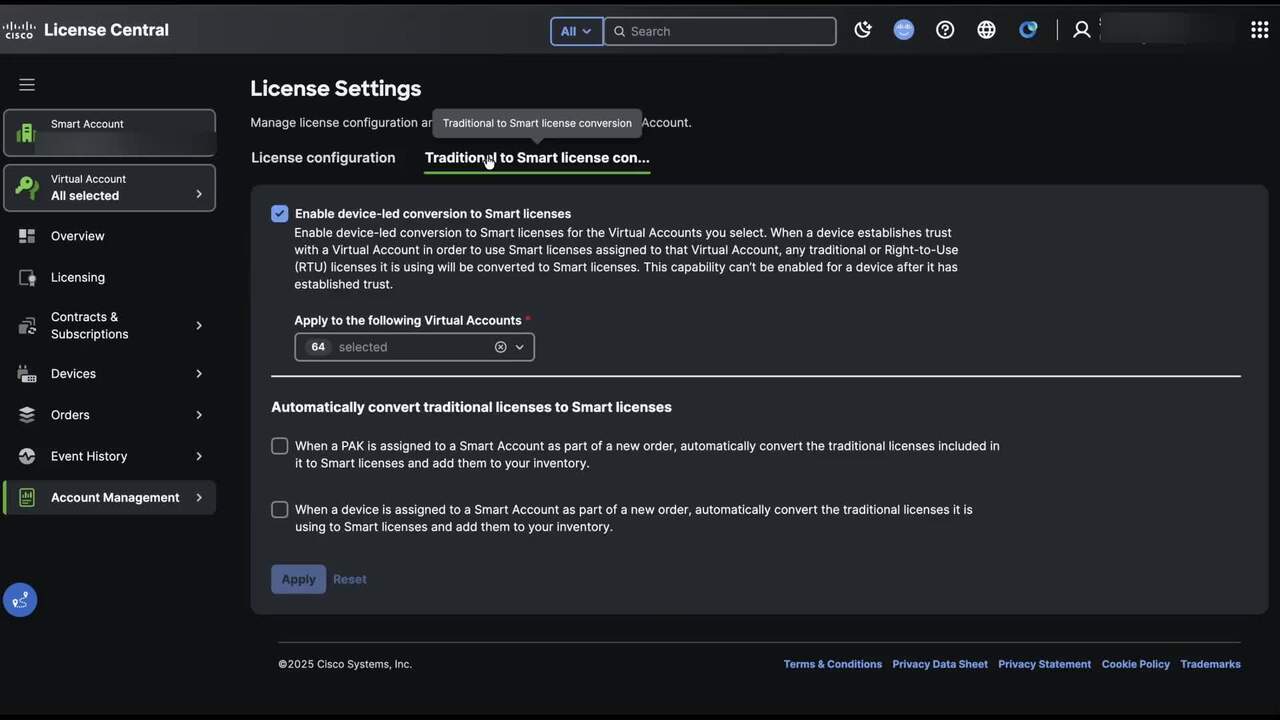Image resolution: width=1280 pixels, height=720 pixels.
Task: Click the Apply button
Action: (x=298, y=579)
